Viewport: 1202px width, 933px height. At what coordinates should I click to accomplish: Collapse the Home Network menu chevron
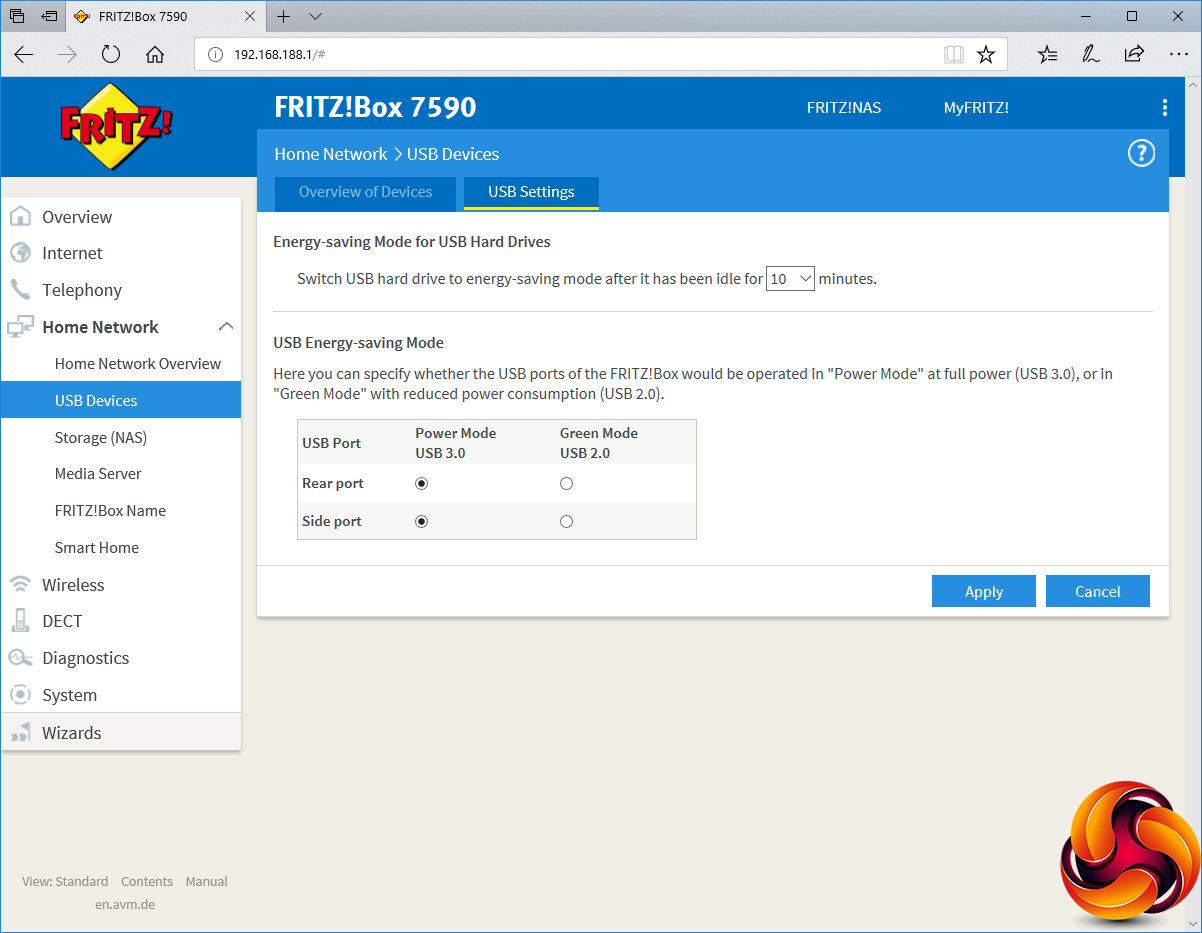point(226,327)
